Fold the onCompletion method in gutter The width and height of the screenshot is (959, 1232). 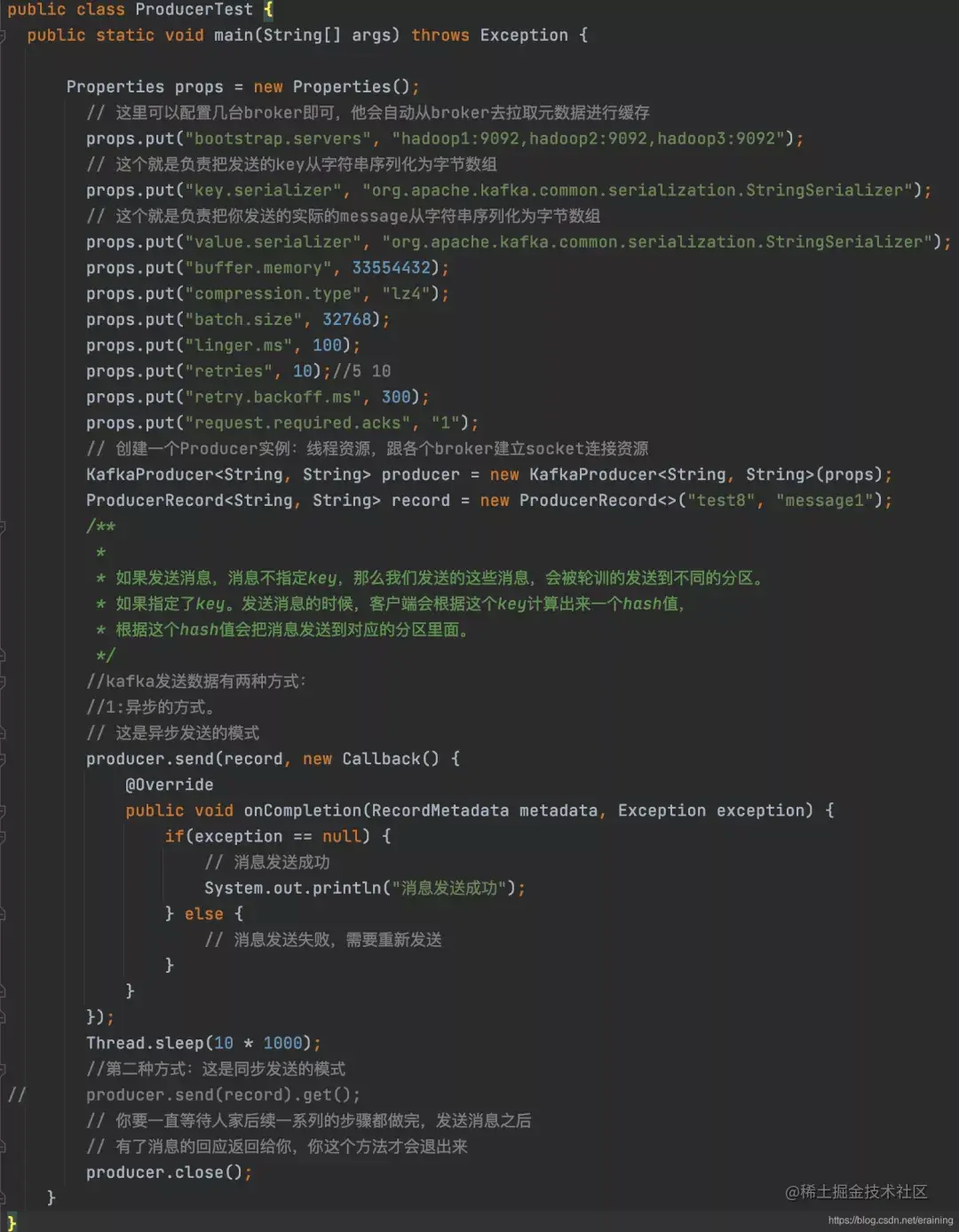[x=3, y=811]
